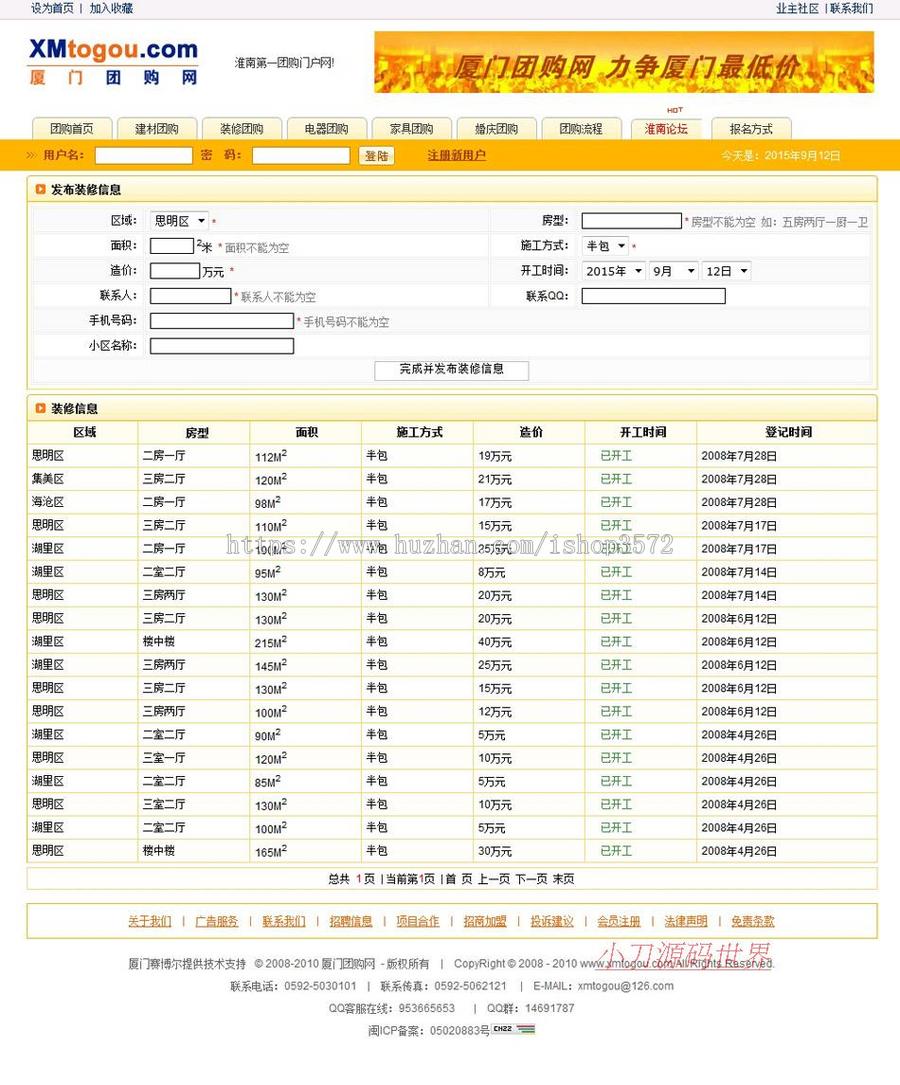Click the 末页 pagination link
Screen dimensions: 900x1085
click(563, 879)
